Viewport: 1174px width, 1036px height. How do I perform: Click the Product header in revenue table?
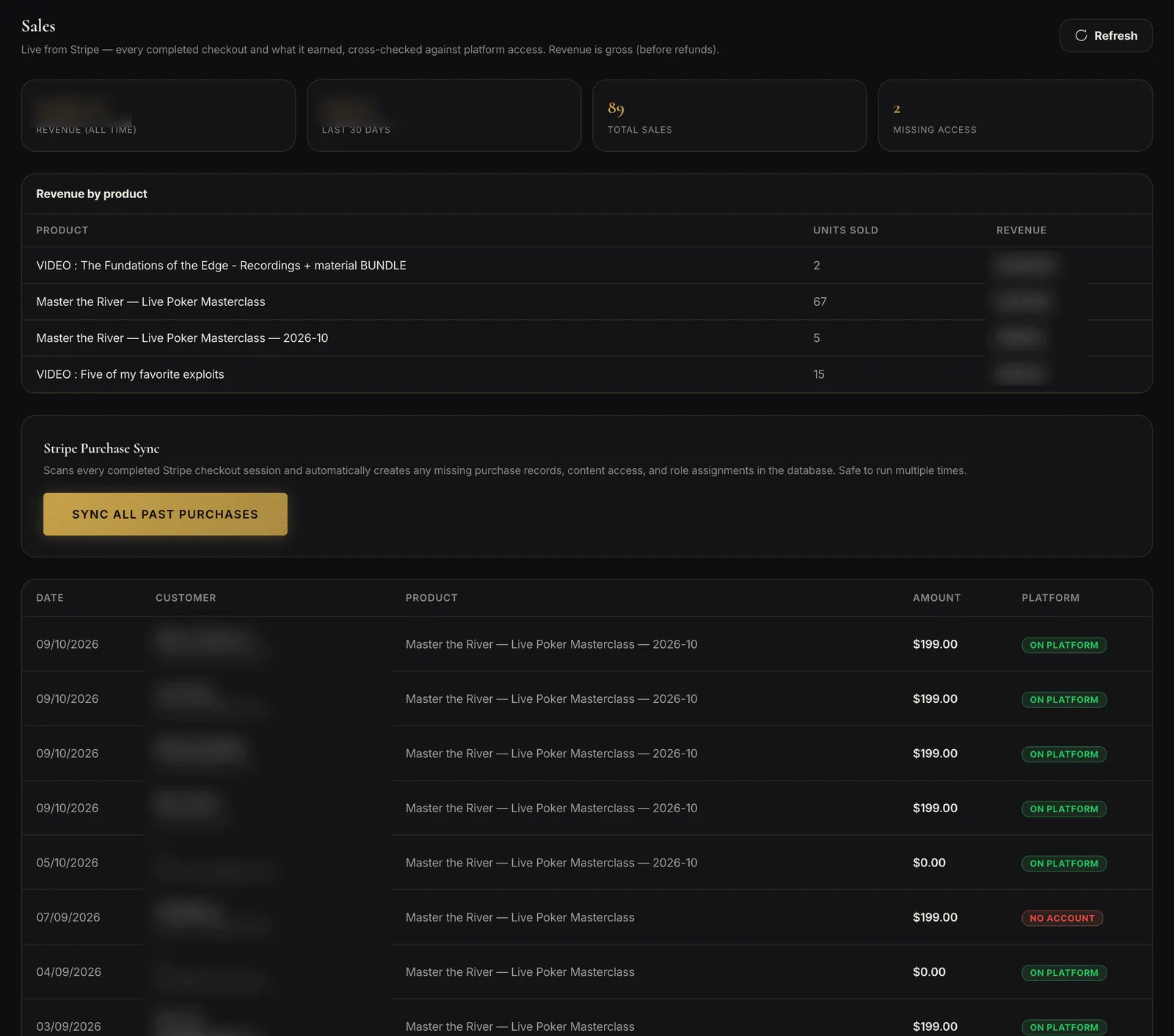pyautogui.click(x=62, y=230)
